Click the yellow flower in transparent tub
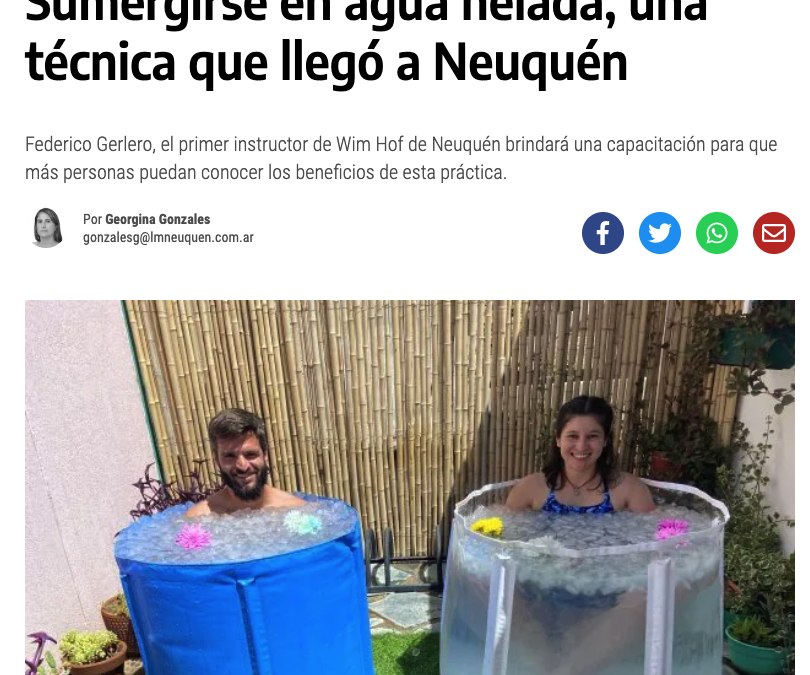810x675 pixels. [487, 527]
